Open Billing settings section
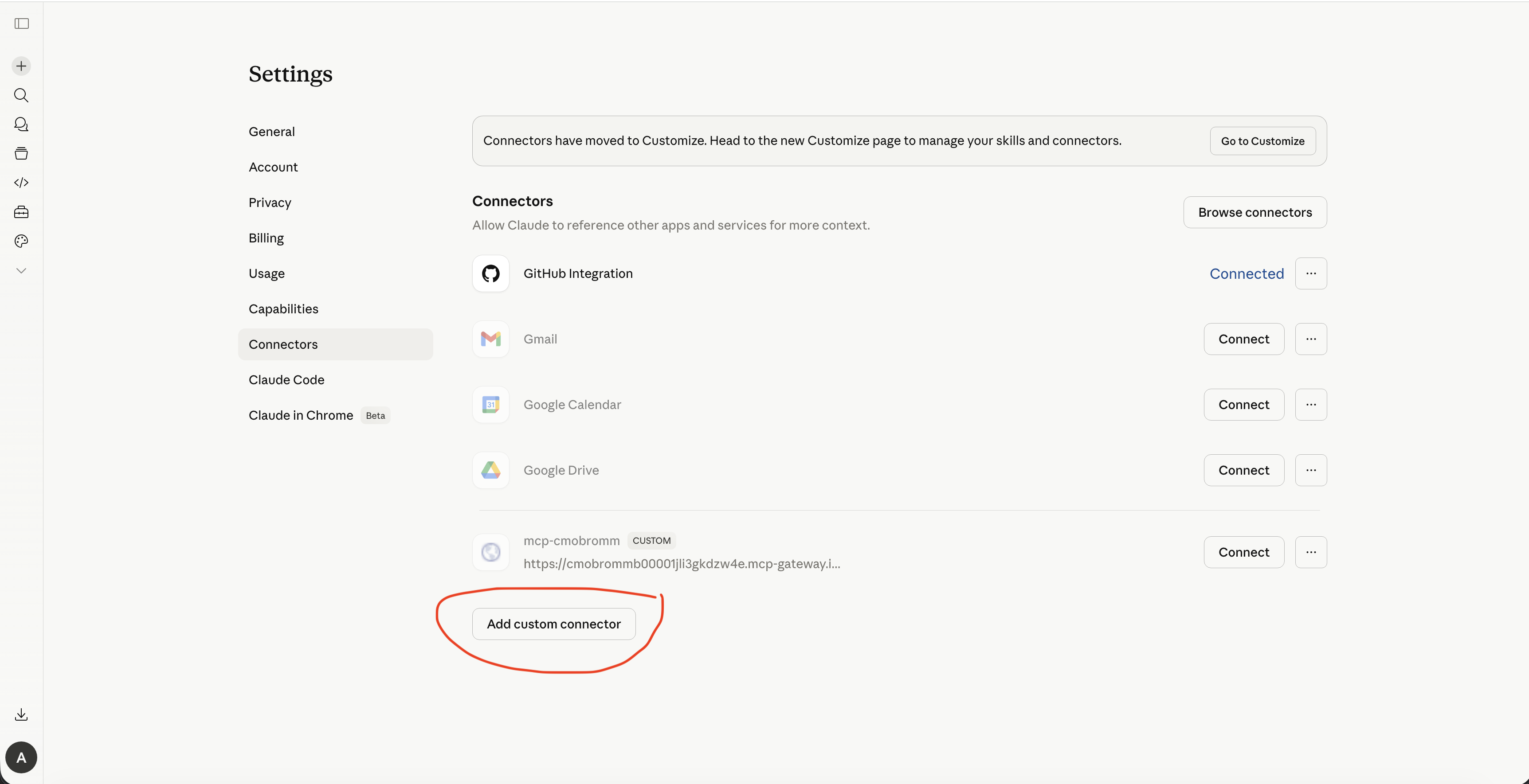The width and height of the screenshot is (1529, 784). tap(335, 238)
